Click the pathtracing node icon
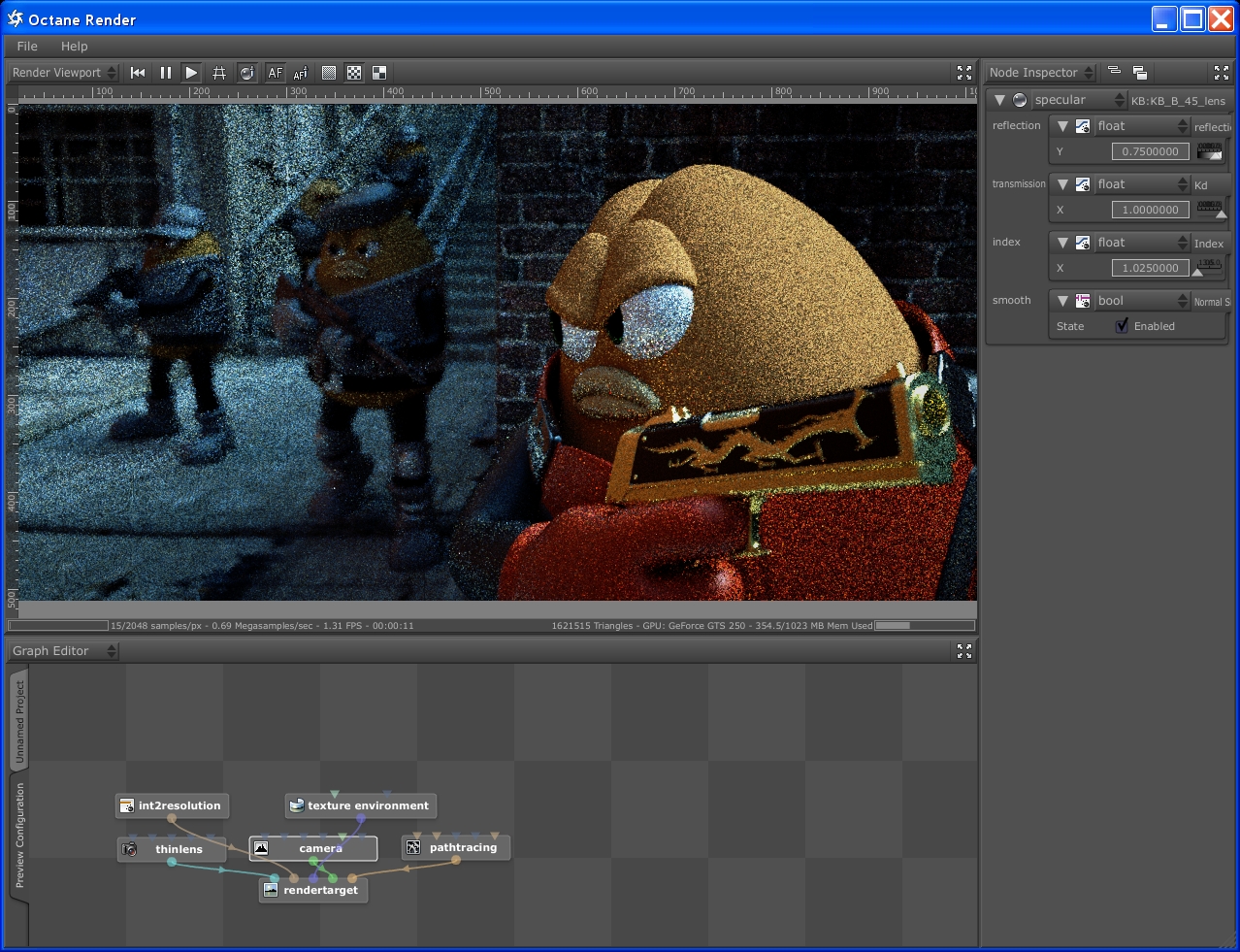Viewport: 1240px width, 952px height. pos(413,847)
